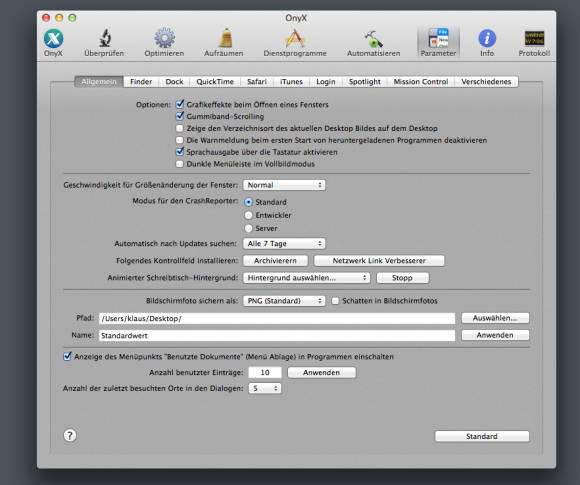
Task: Switch to the Finder tab
Action: 141,81
